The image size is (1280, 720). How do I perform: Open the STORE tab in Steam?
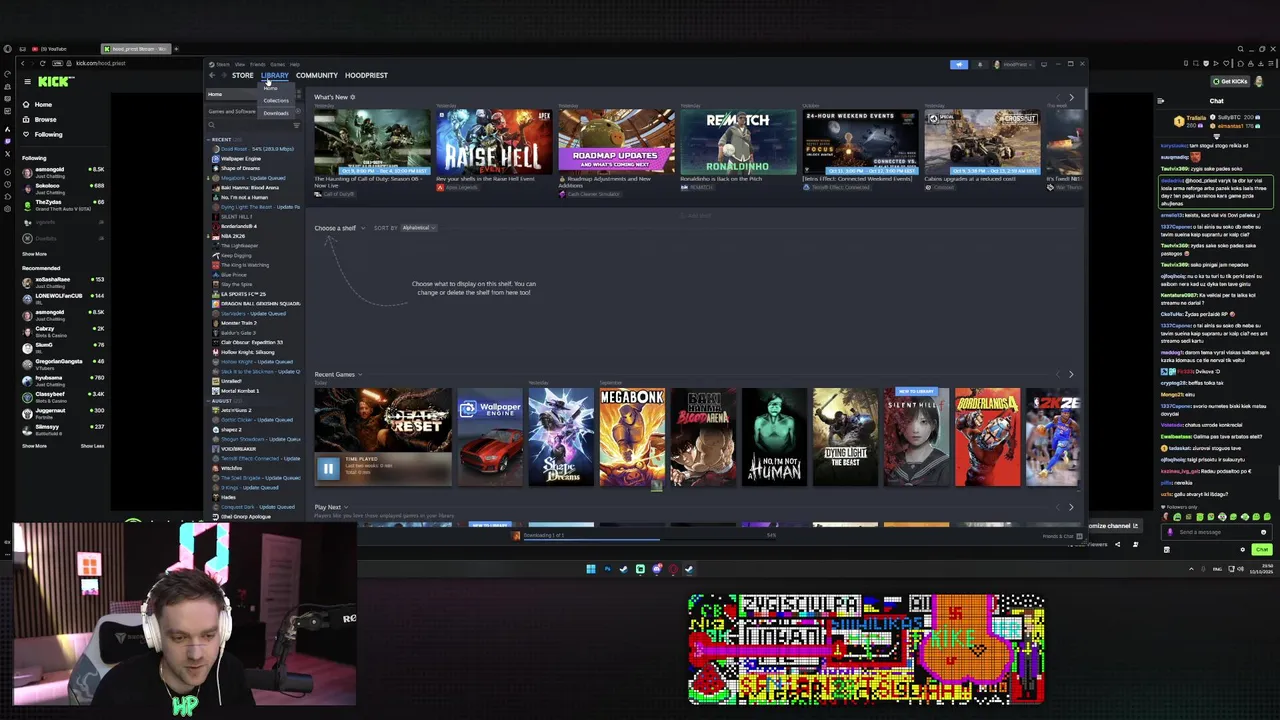[243, 75]
